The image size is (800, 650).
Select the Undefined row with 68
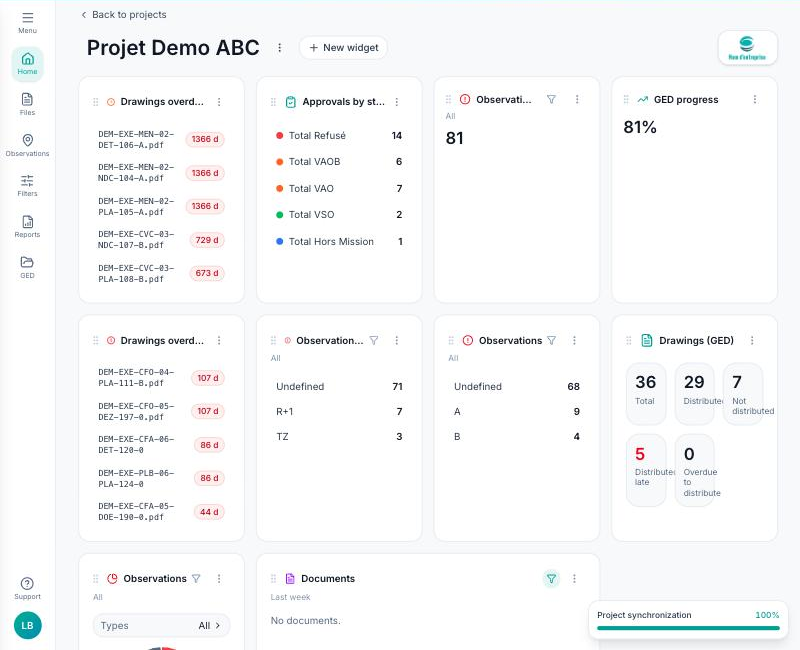(517, 387)
